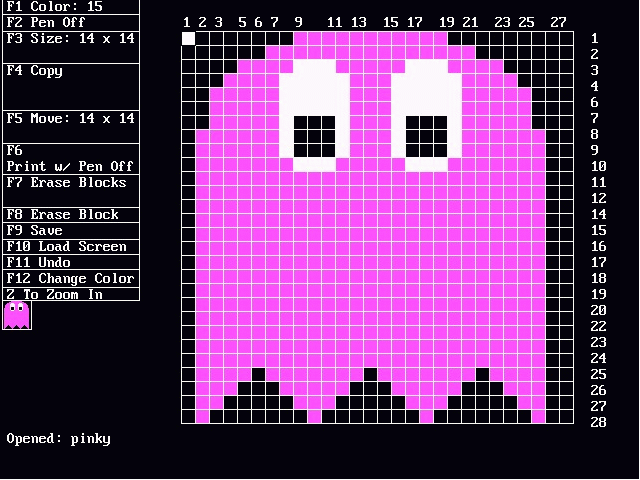Click the black cell in the grid's bottom-right corner
The height and width of the screenshot is (480, 640).
567,416
